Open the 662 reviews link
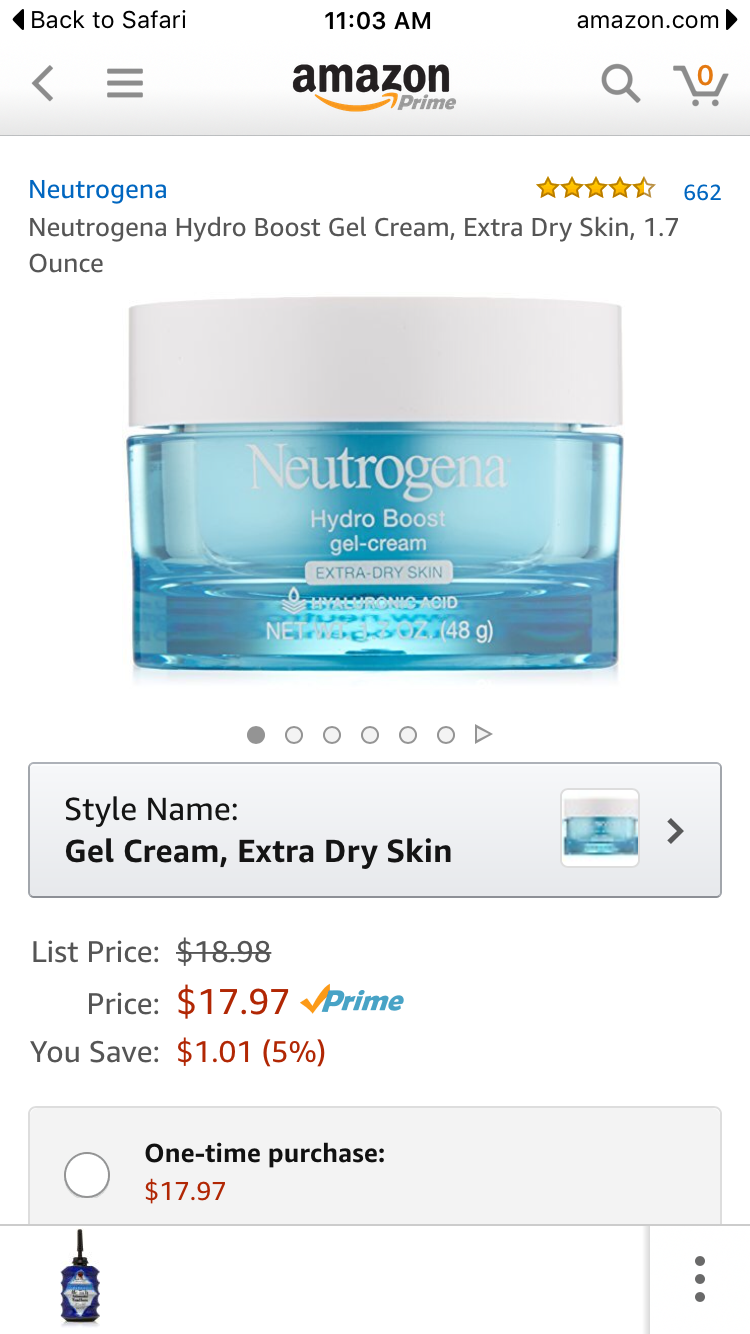 click(x=702, y=191)
